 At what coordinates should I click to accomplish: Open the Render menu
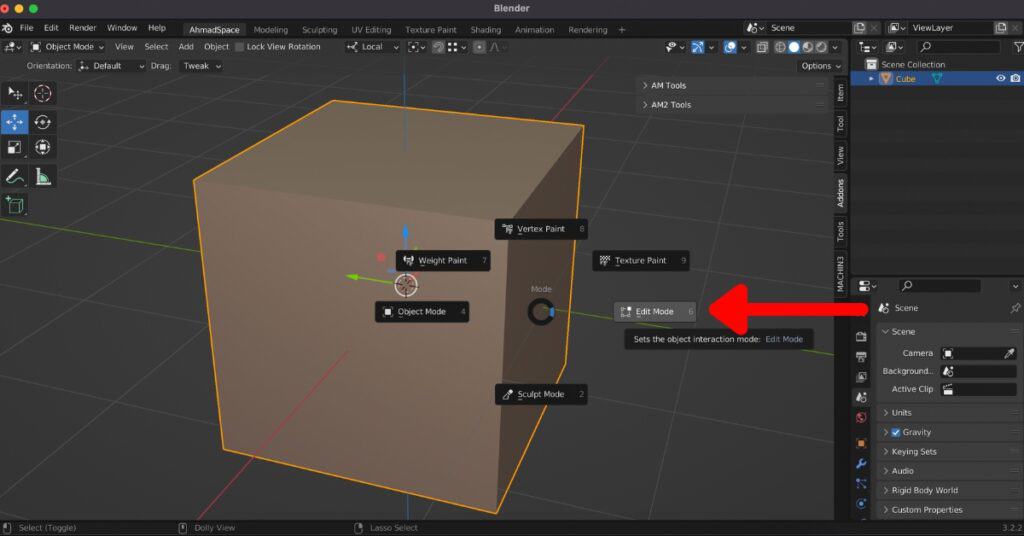point(82,28)
